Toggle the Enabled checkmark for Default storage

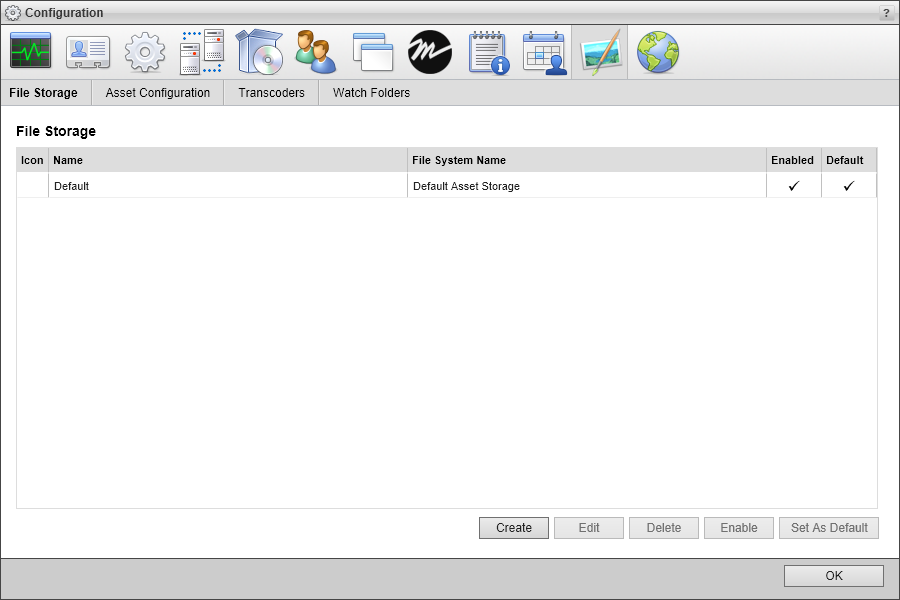[793, 185]
